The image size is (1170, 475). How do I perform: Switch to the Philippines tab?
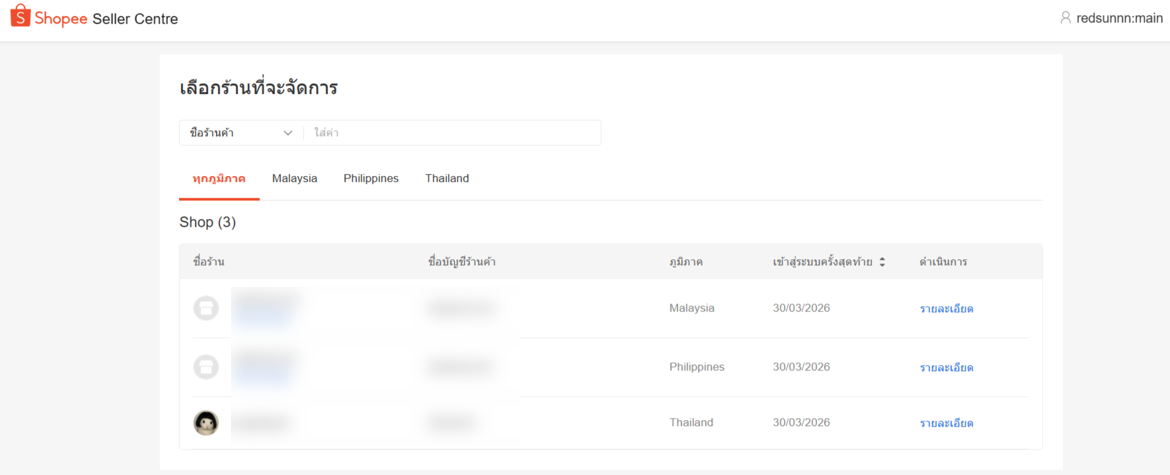[x=371, y=179]
